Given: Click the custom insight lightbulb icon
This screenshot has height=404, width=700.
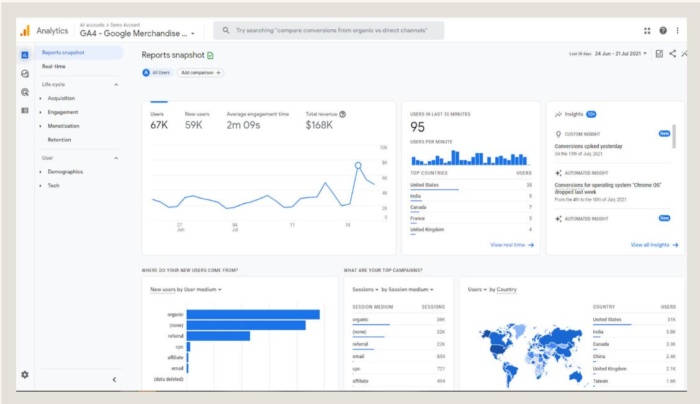Looking at the screenshot, I should click(558, 134).
